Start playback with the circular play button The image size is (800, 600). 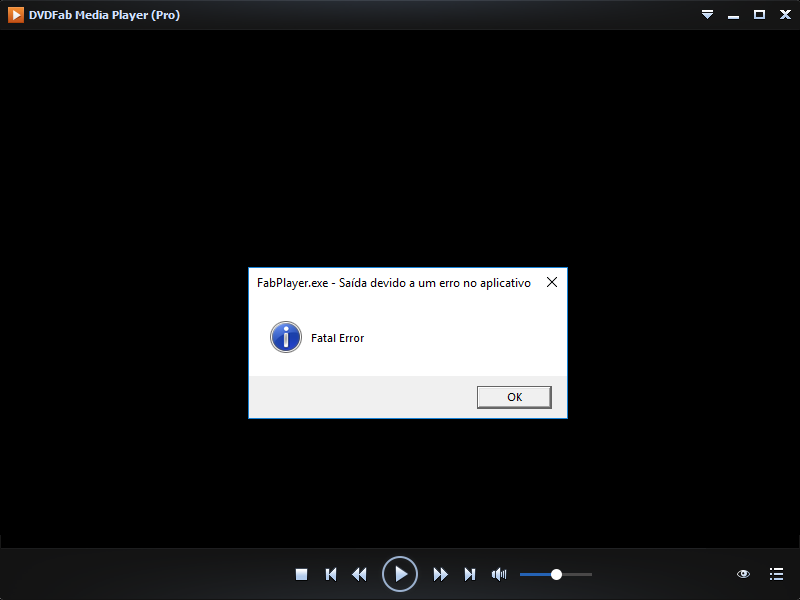pos(400,574)
